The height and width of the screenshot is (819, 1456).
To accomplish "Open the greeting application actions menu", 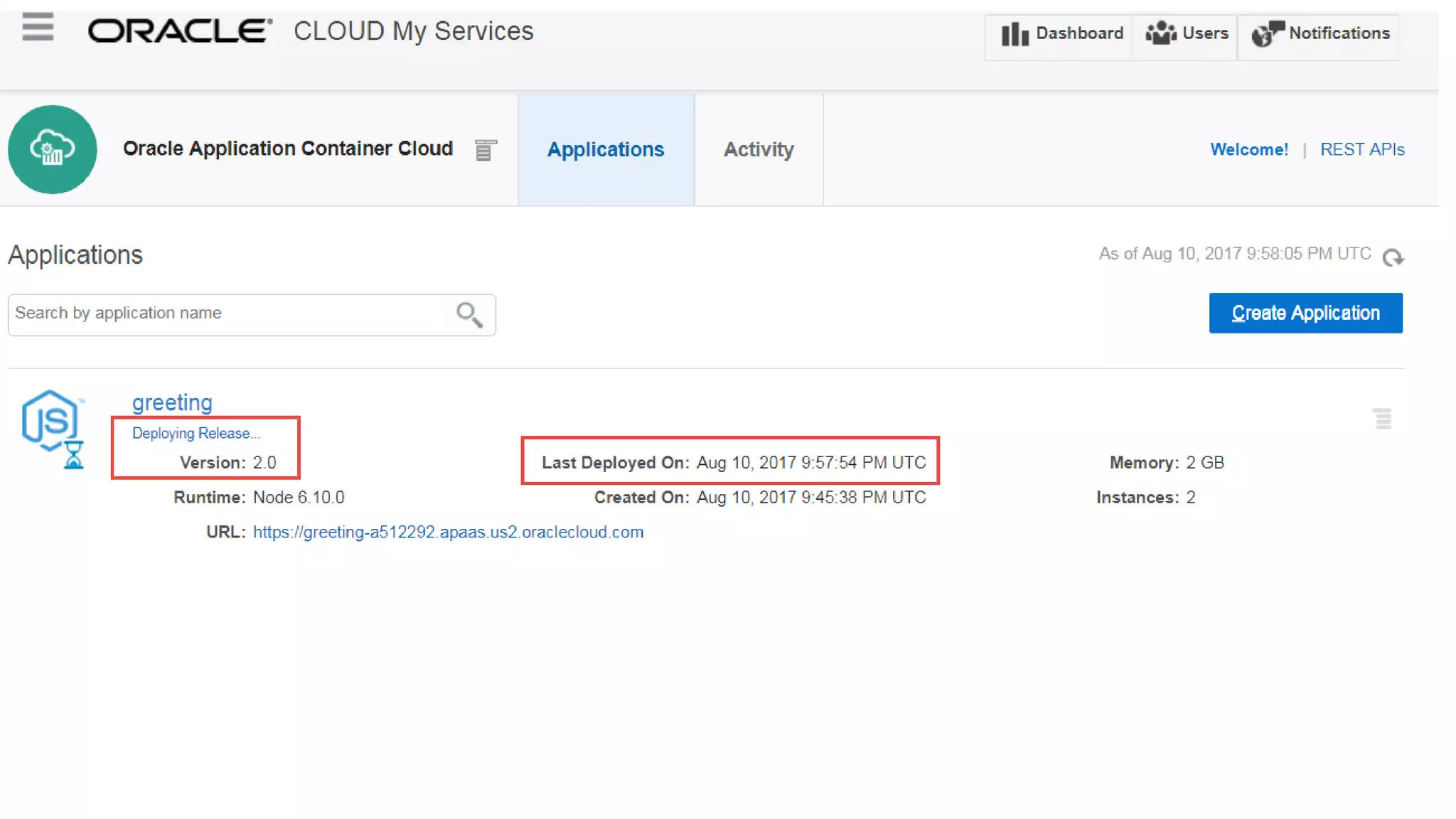I will click(1382, 419).
